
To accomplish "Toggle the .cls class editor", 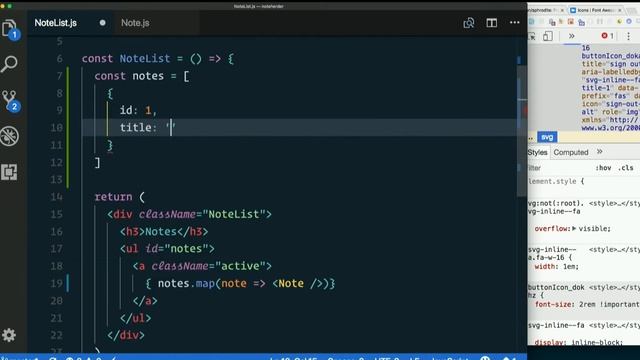I will (x=625, y=168).
